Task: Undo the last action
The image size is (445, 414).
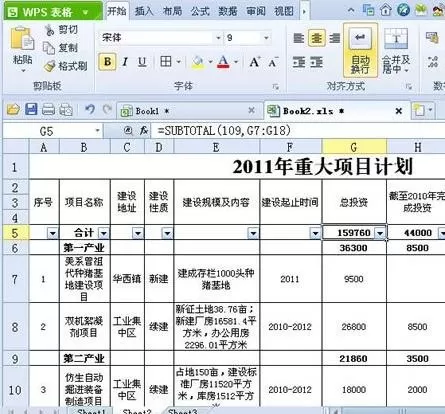Action: 90,109
